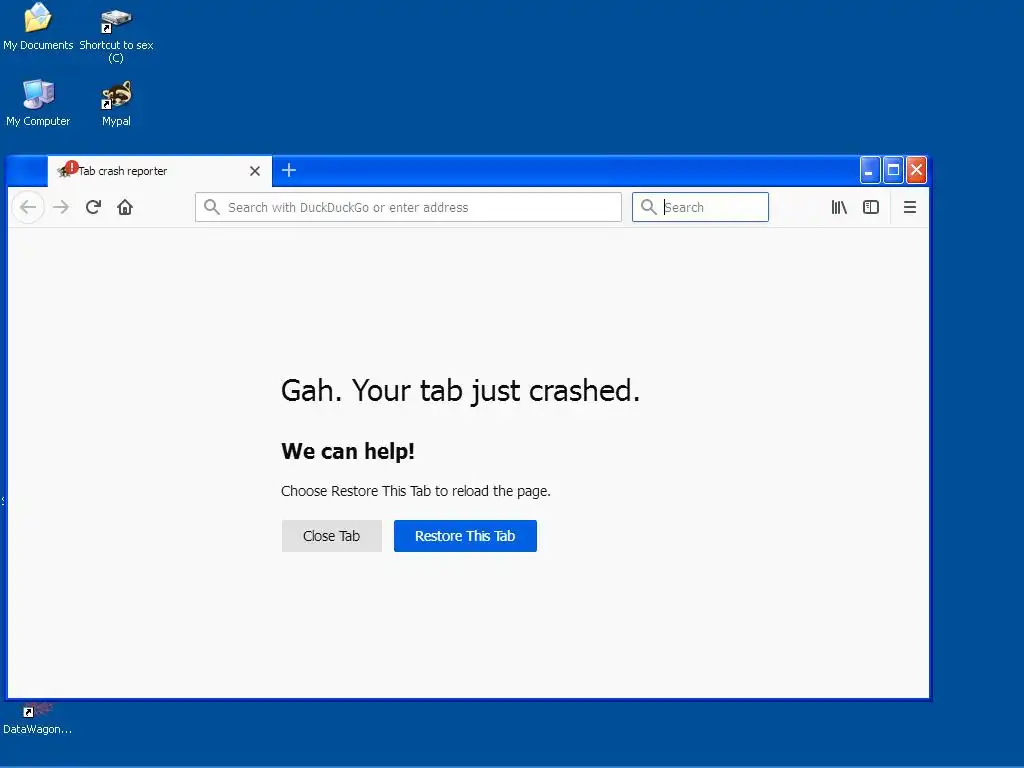The height and width of the screenshot is (768, 1024).
Task: Click the 'Gah. Your tab just crashed.' heading
Action: pos(460,391)
